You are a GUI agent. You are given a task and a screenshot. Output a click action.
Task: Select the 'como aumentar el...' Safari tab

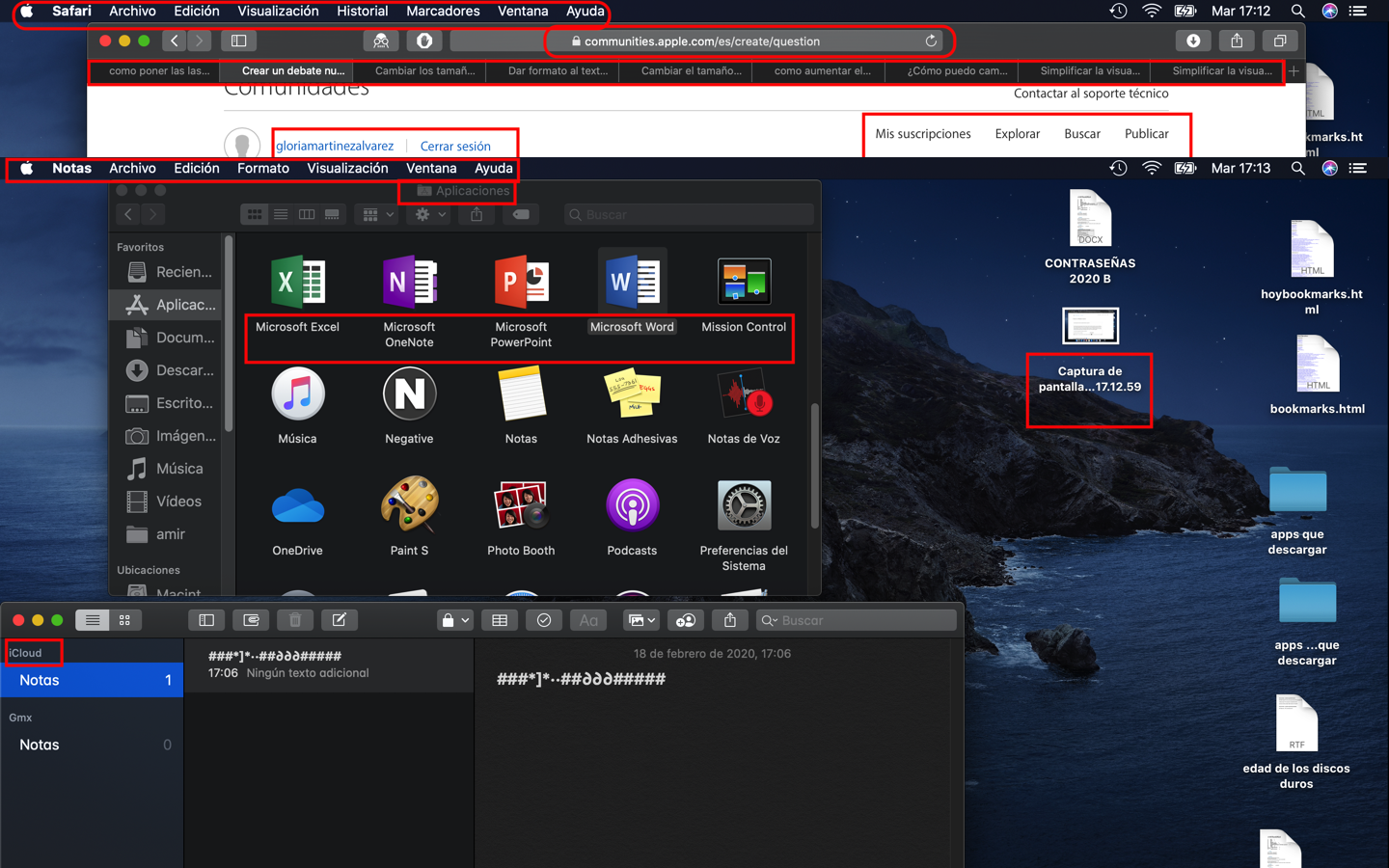(x=818, y=70)
